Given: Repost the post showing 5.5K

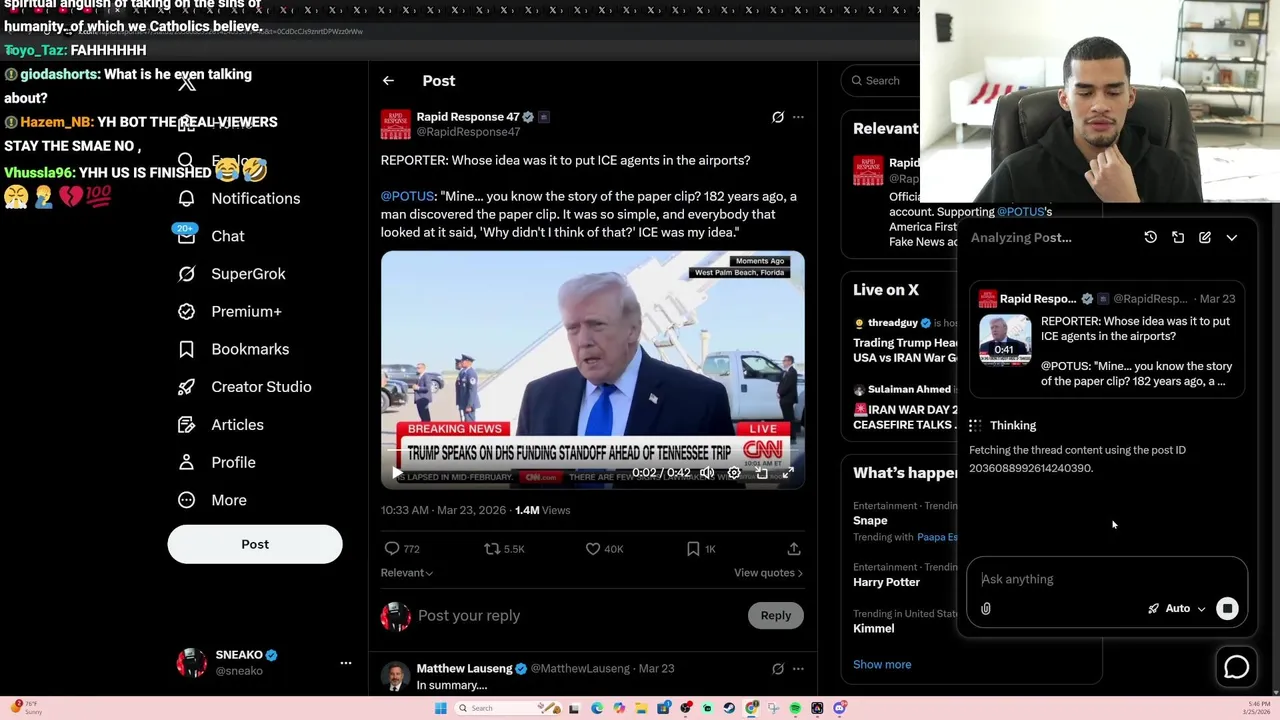Looking at the screenshot, I should click(x=504, y=549).
